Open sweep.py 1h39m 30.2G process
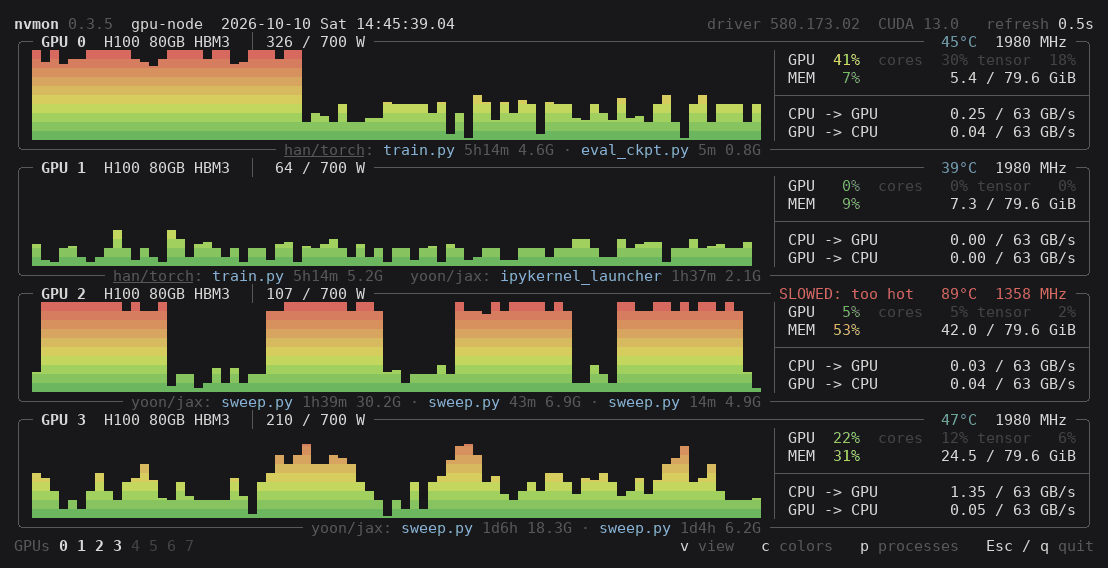The height and width of the screenshot is (568, 1108). [311, 402]
